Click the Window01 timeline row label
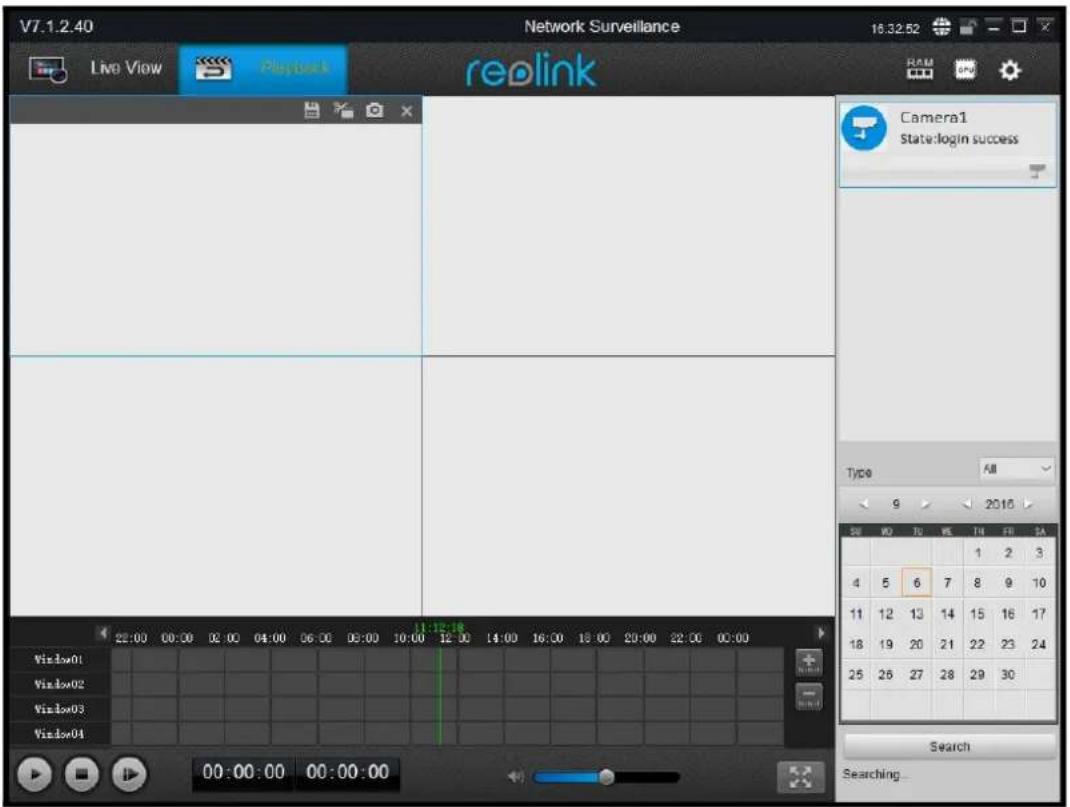This screenshot has height=807, width=1070. pyautogui.click(x=59, y=660)
